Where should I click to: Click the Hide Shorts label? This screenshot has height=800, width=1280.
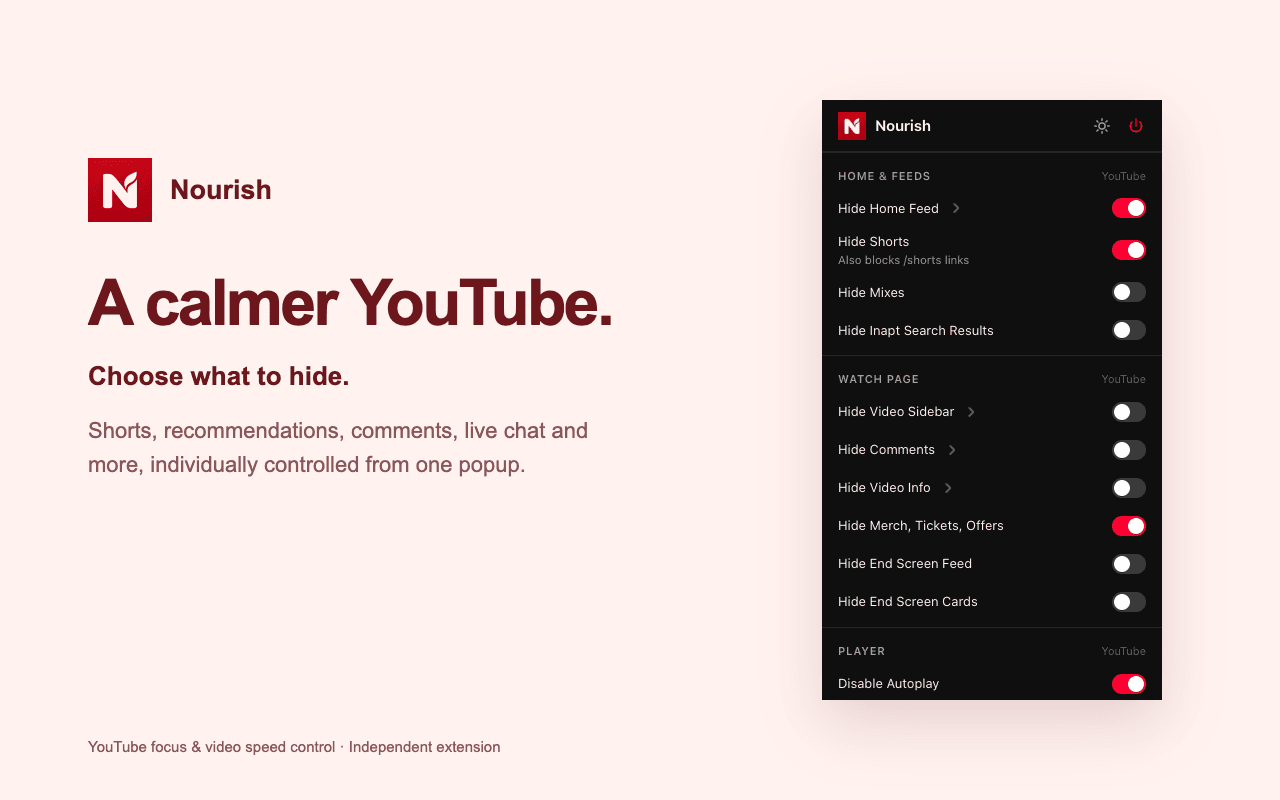pos(874,242)
